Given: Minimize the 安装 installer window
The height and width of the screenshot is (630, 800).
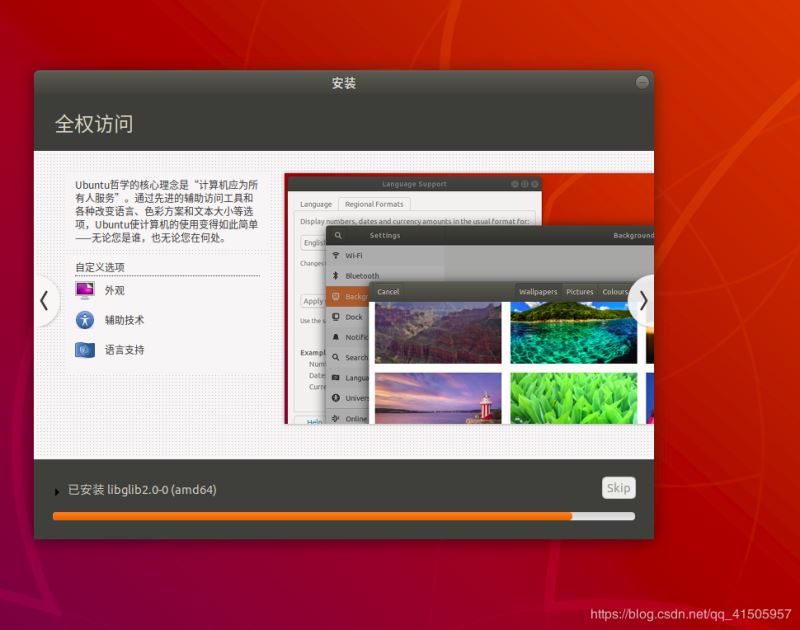Looking at the screenshot, I should (x=642, y=83).
